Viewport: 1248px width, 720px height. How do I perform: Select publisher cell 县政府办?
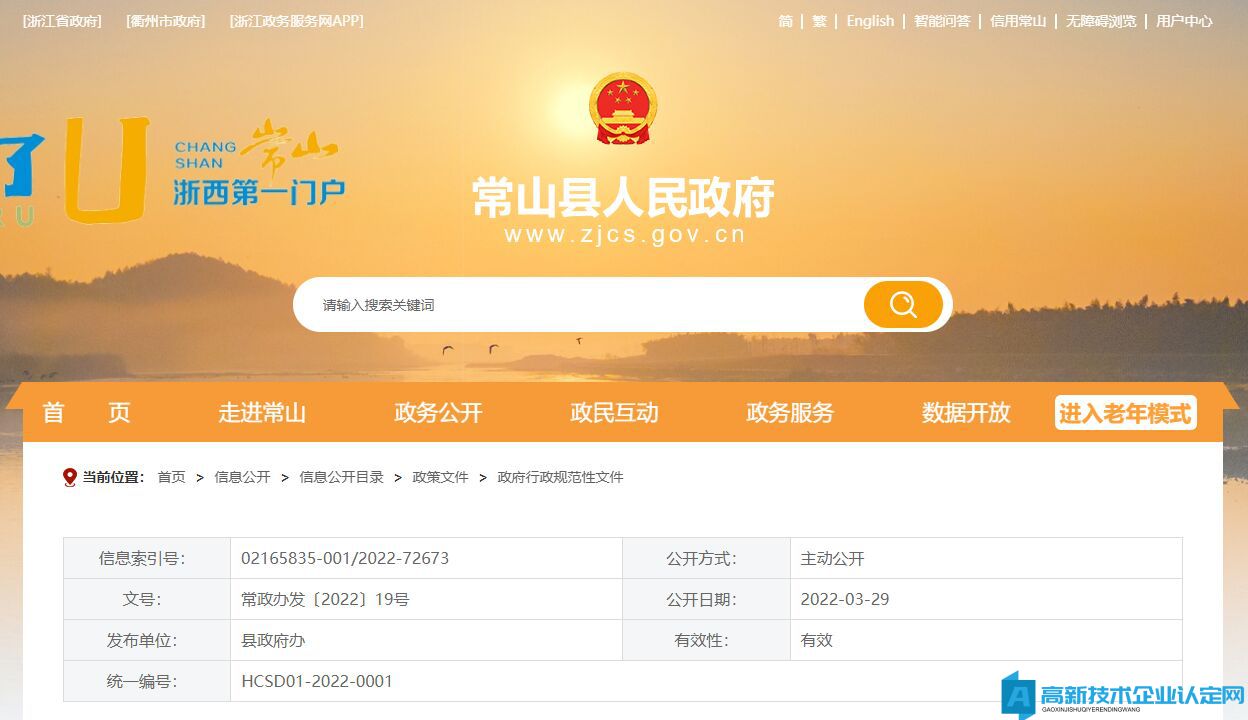[426, 640]
